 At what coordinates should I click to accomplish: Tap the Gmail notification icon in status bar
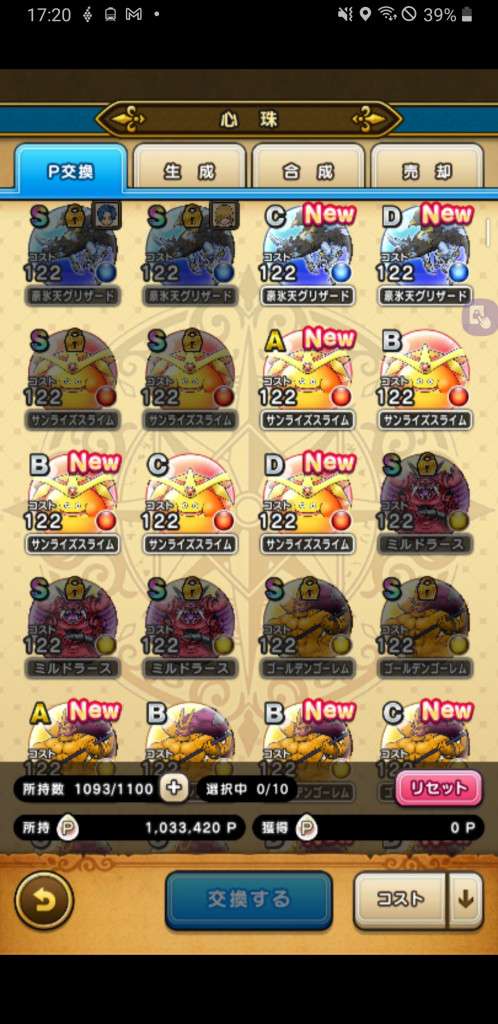(133, 14)
